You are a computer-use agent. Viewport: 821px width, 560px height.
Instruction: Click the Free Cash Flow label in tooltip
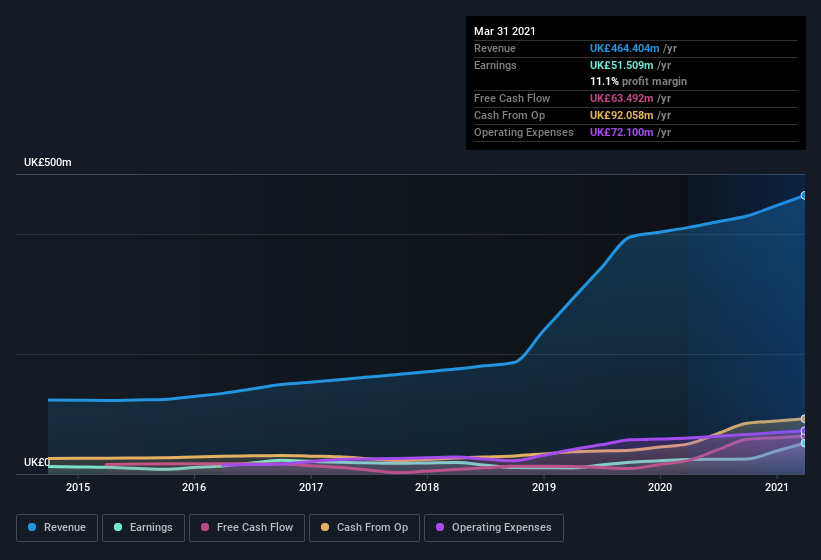click(512, 98)
